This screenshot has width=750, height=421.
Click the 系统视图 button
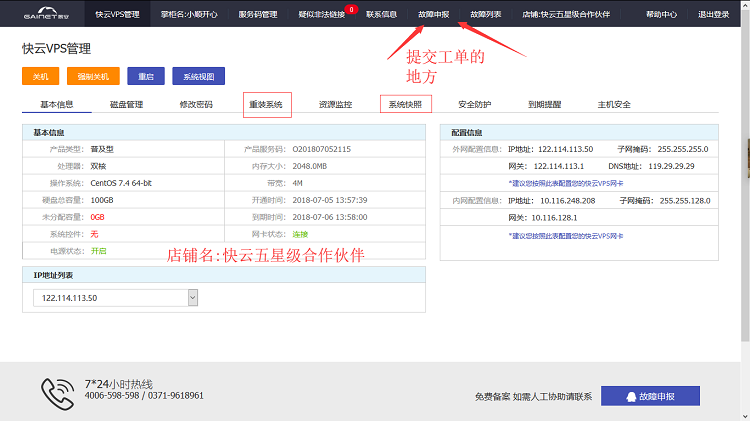[199, 76]
